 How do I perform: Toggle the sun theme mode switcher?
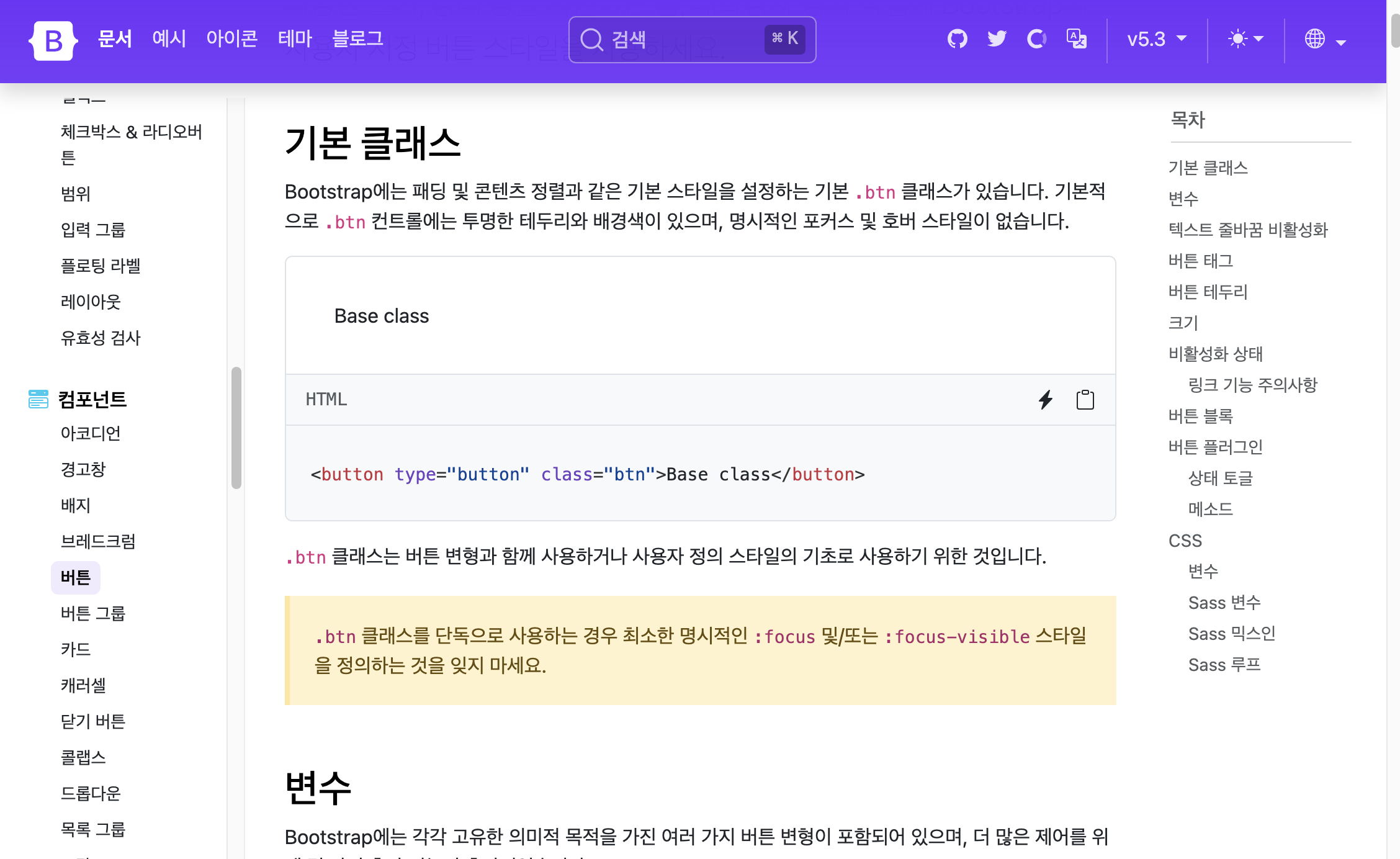point(1245,39)
